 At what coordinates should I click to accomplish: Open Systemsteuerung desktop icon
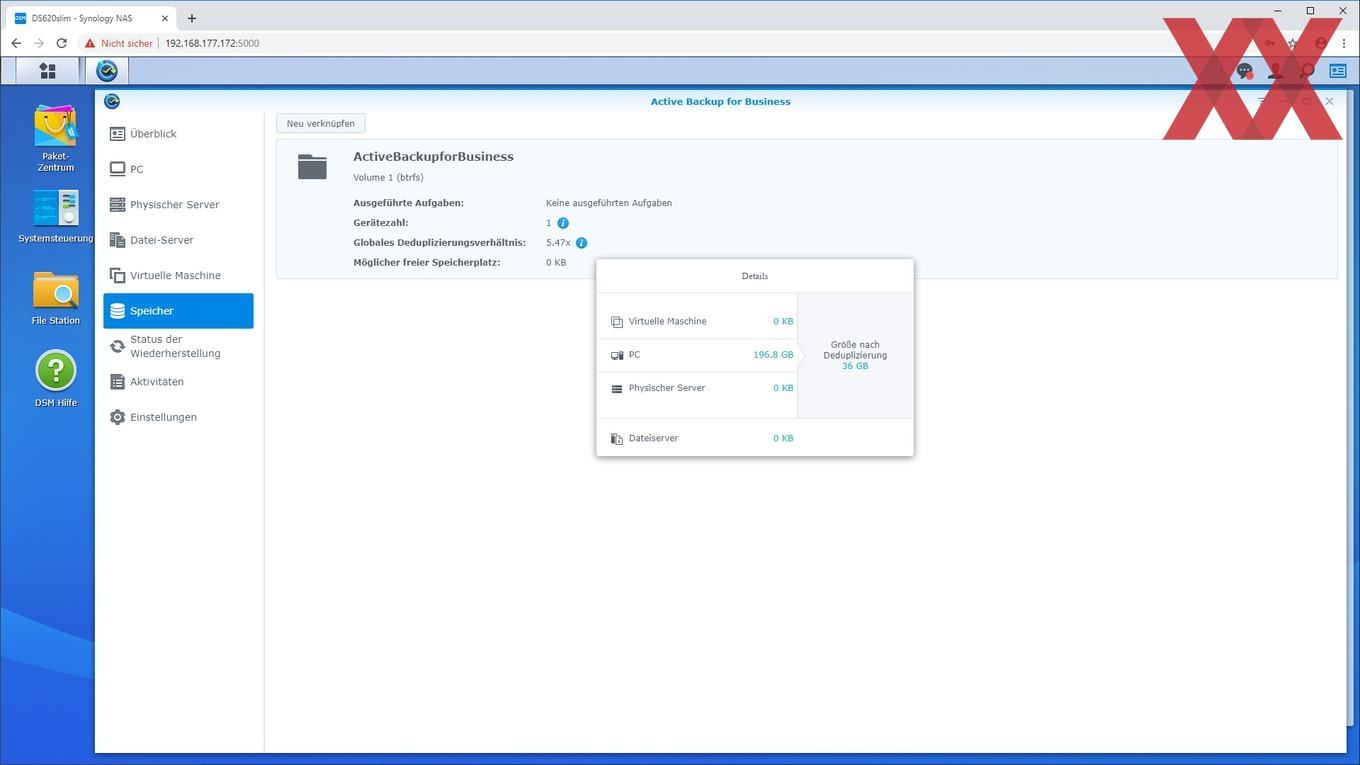click(55, 216)
